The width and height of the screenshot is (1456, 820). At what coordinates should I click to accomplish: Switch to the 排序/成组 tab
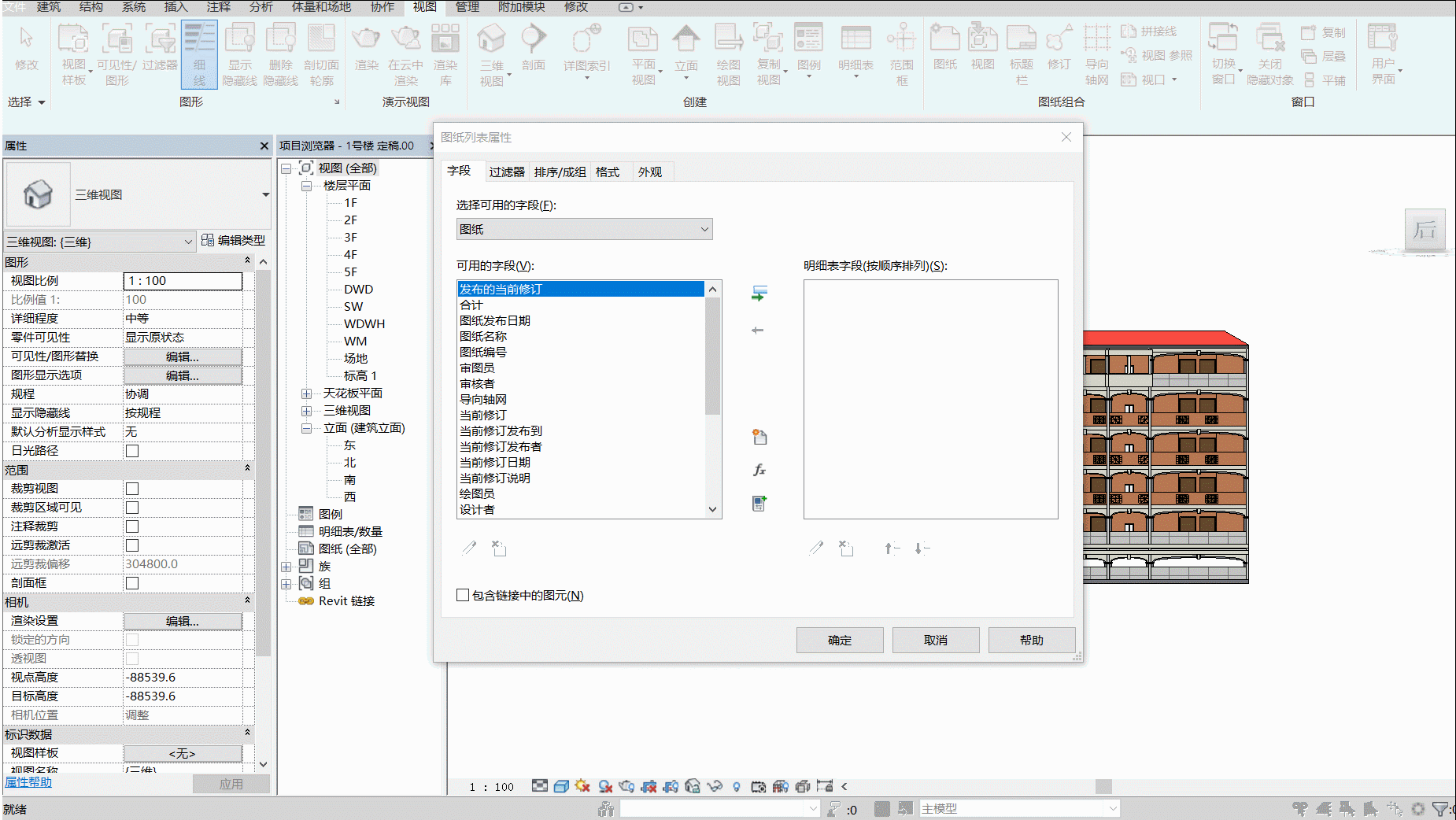560,172
